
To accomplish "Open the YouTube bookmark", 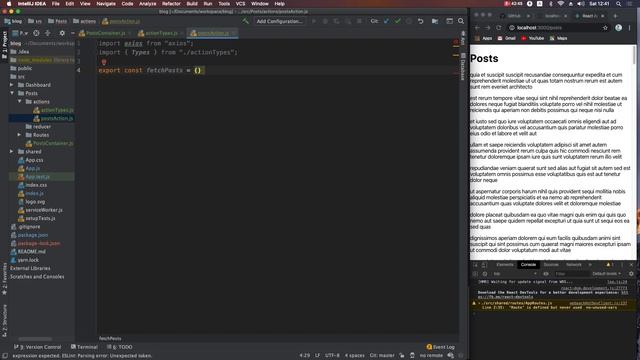I will (x=532, y=38).
